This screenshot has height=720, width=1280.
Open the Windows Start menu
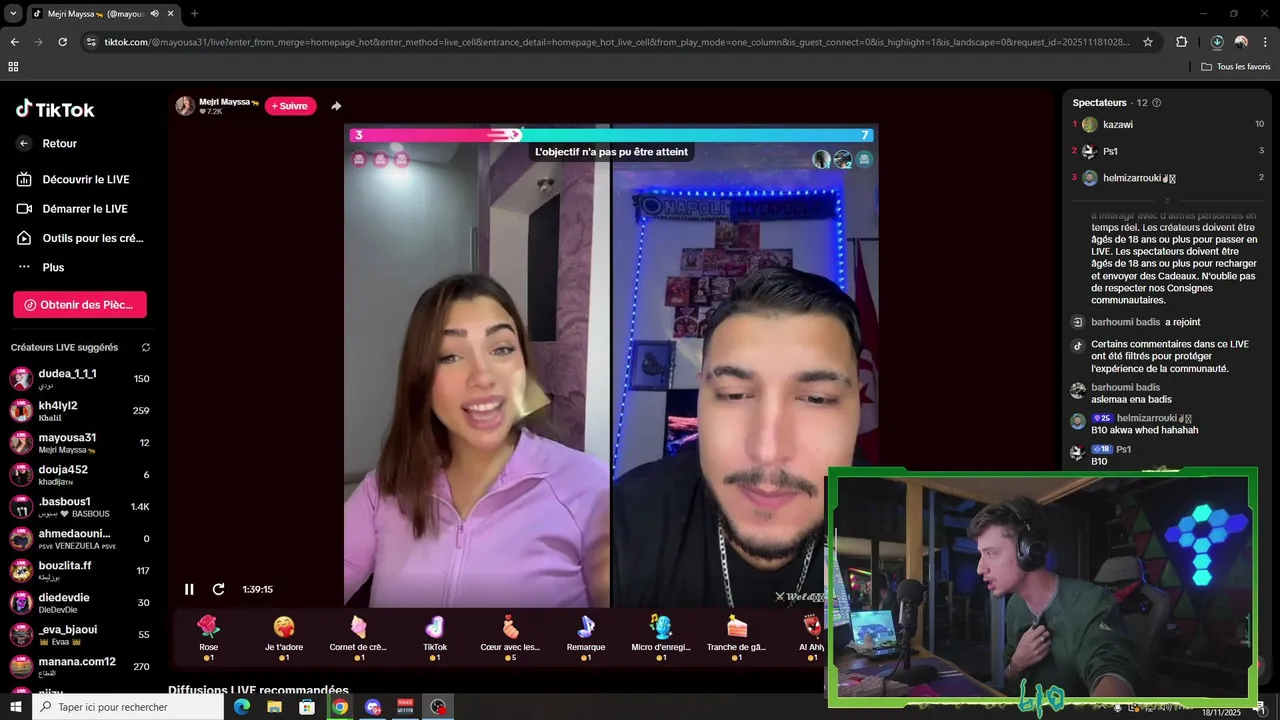pyautogui.click(x=16, y=707)
